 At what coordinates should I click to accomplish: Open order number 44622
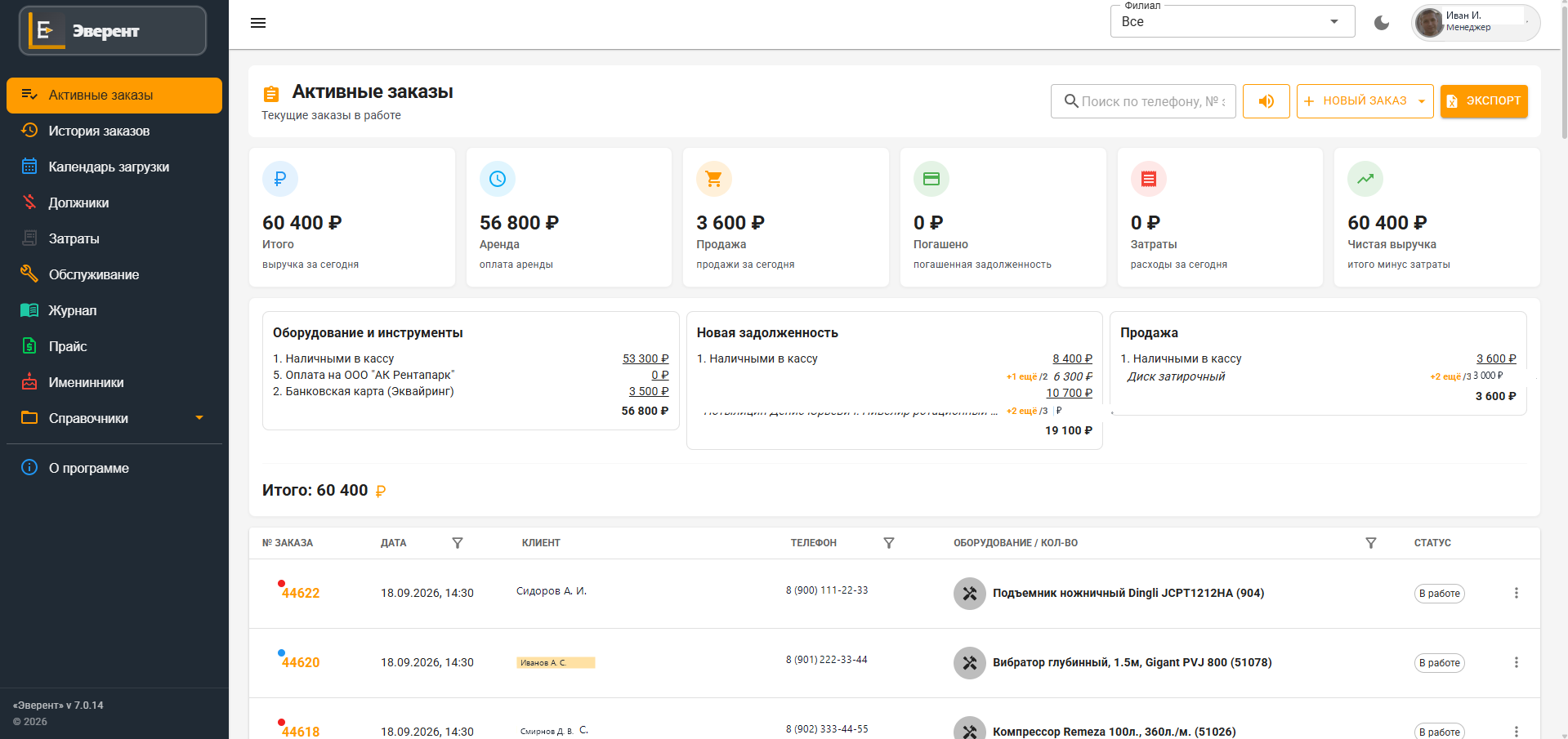pyautogui.click(x=301, y=594)
